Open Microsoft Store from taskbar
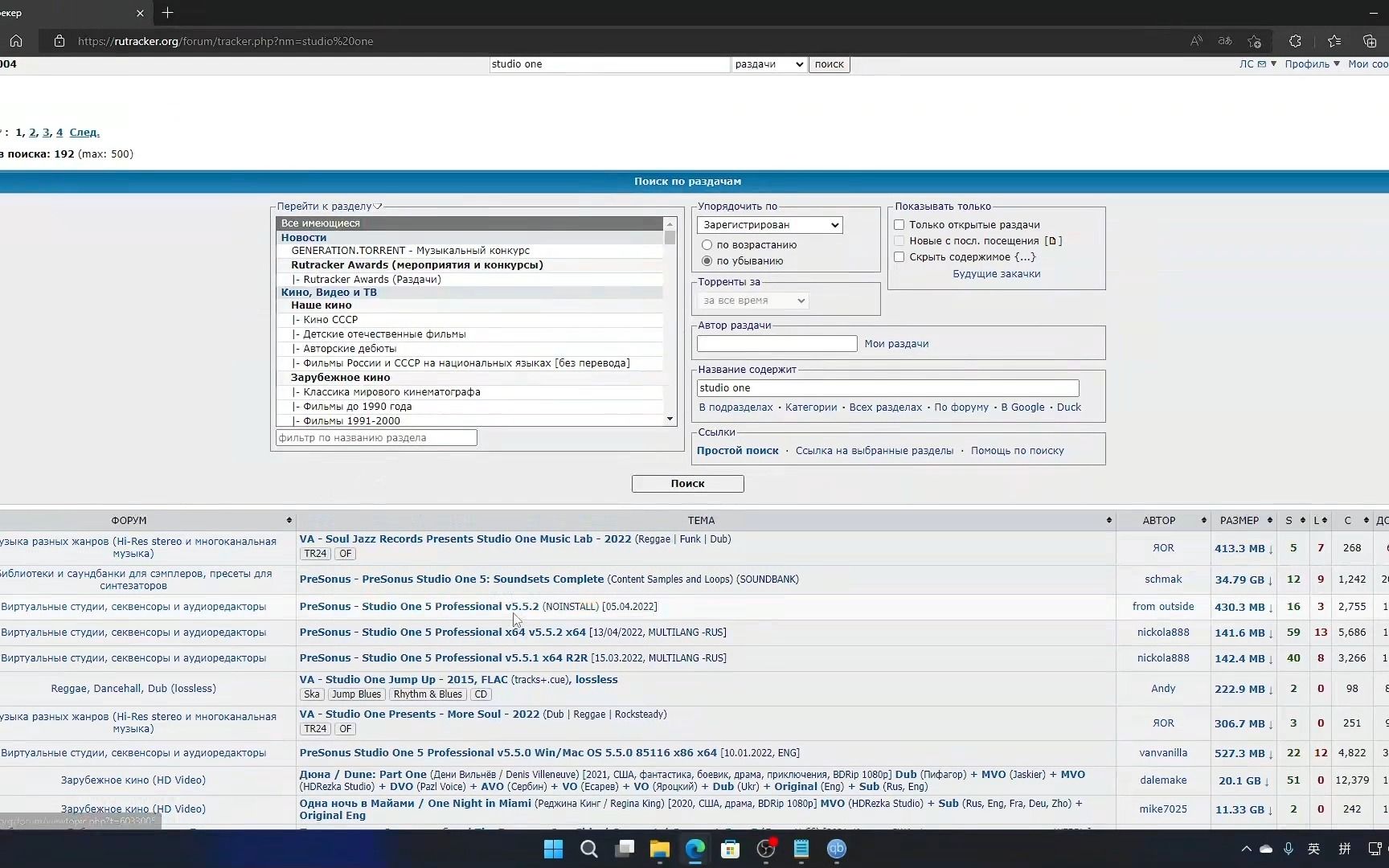Viewport: 1389px width, 868px height. click(x=731, y=849)
